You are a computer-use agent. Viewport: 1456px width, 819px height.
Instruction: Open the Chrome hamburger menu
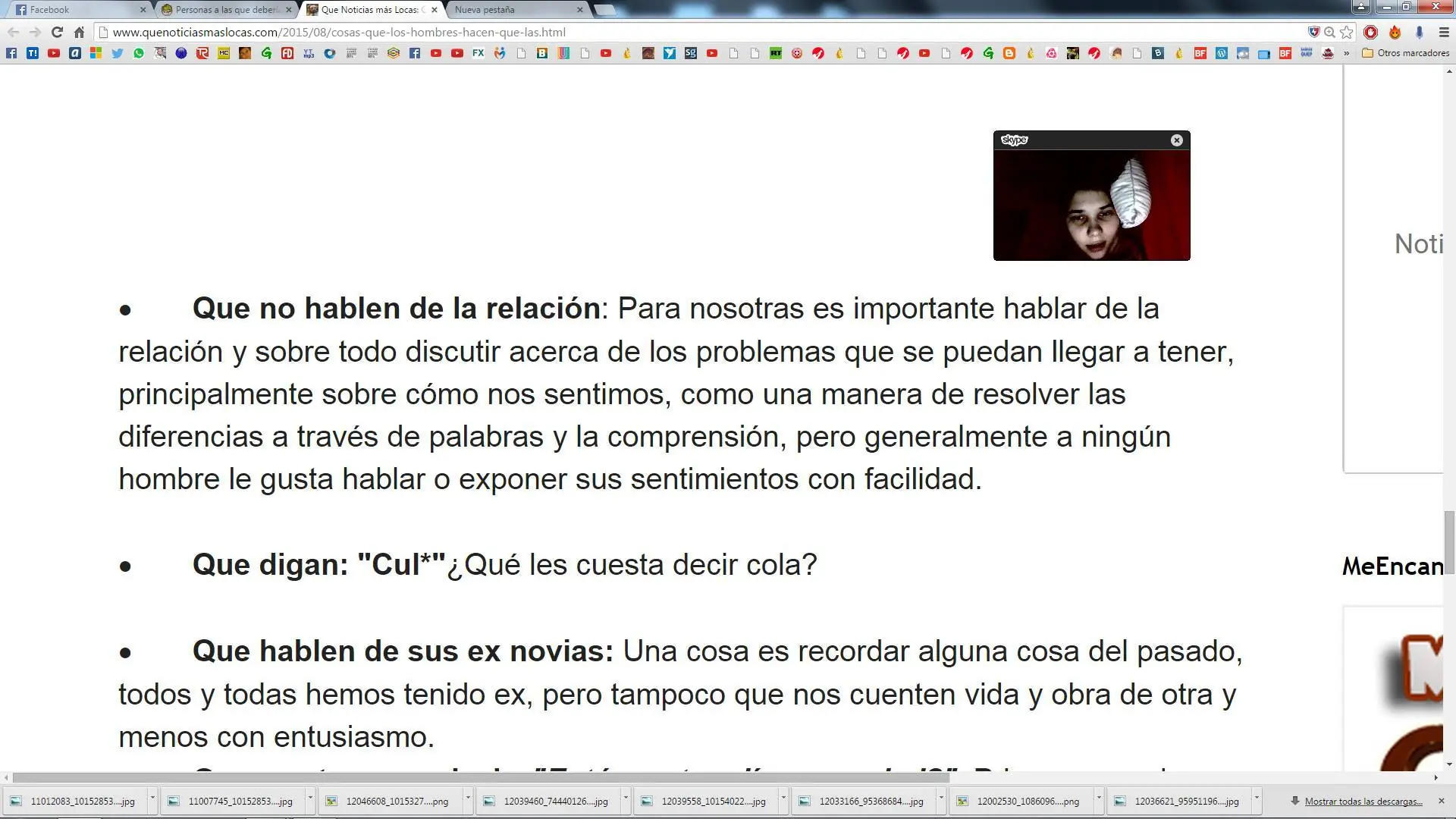coord(1444,33)
